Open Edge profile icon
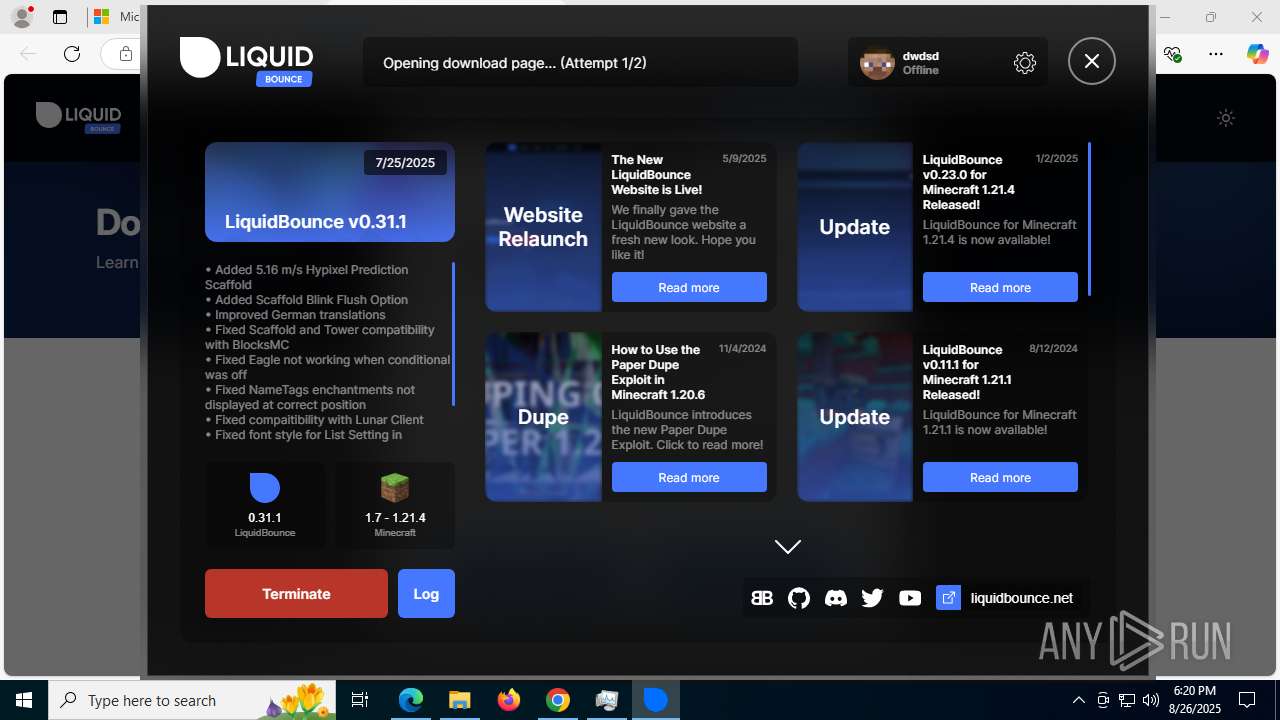The image size is (1280, 720). coord(22,17)
